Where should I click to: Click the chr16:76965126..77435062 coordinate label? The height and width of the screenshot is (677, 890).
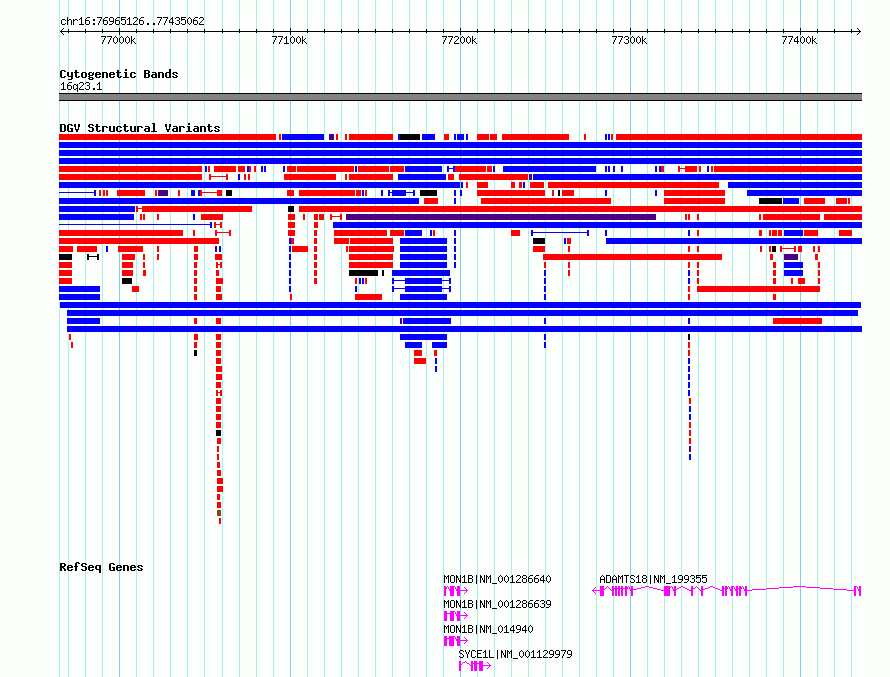tap(132, 22)
